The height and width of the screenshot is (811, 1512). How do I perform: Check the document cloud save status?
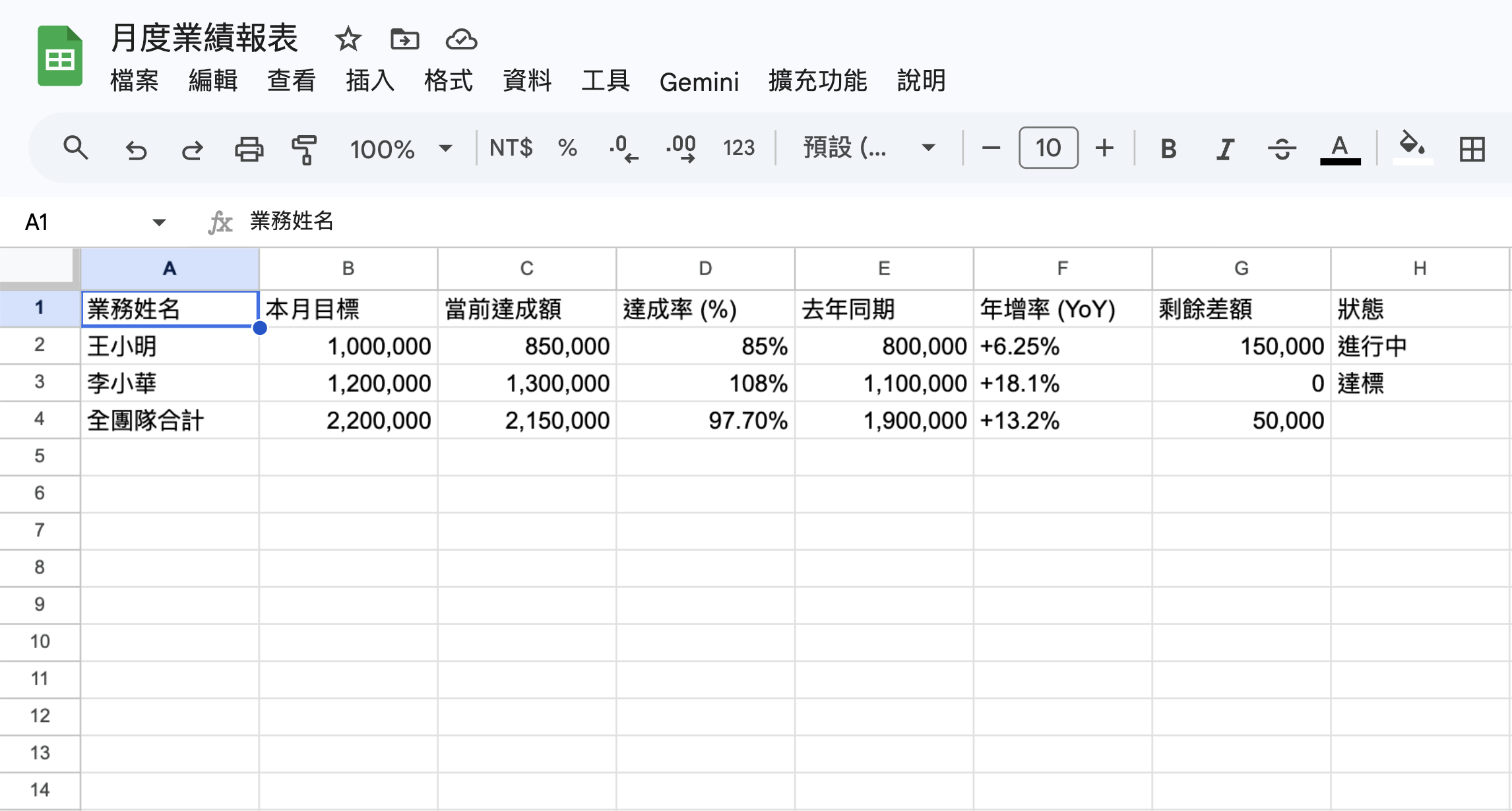click(x=461, y=40)
